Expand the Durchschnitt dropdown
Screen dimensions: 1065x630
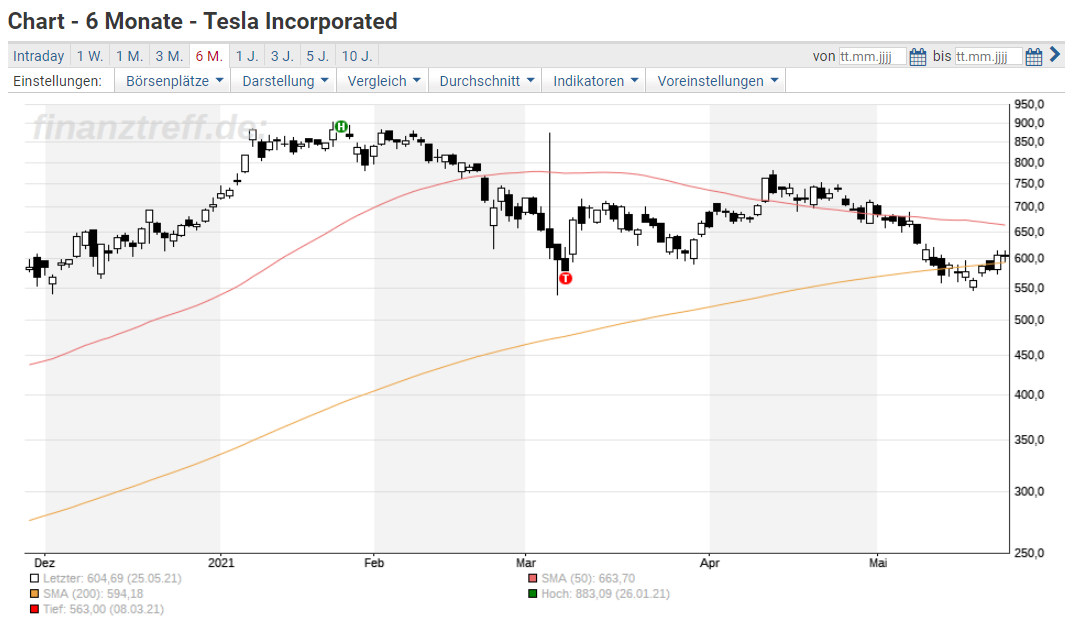point(486,81)
